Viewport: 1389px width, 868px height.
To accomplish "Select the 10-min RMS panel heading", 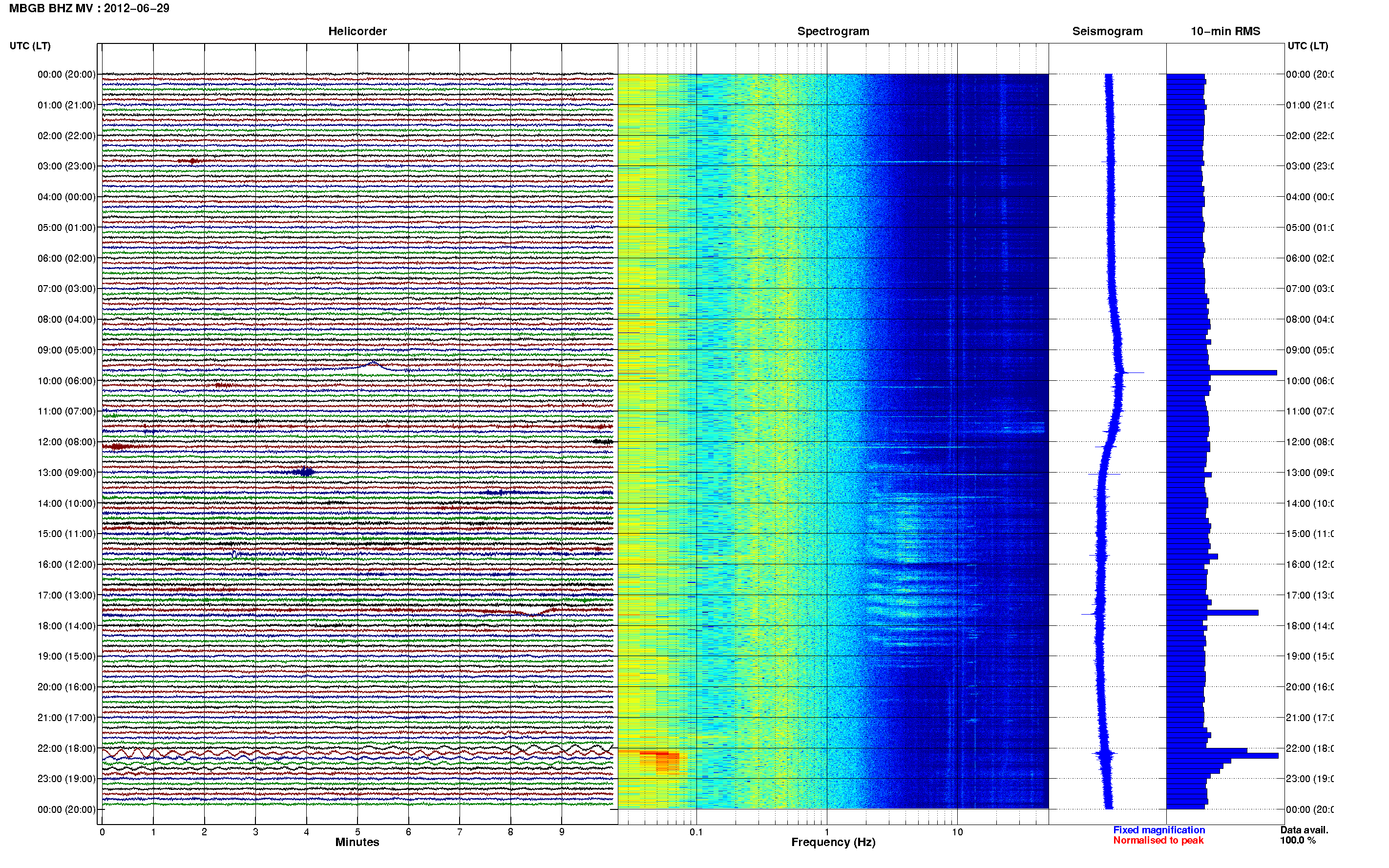I will (x=1225, y=31).
